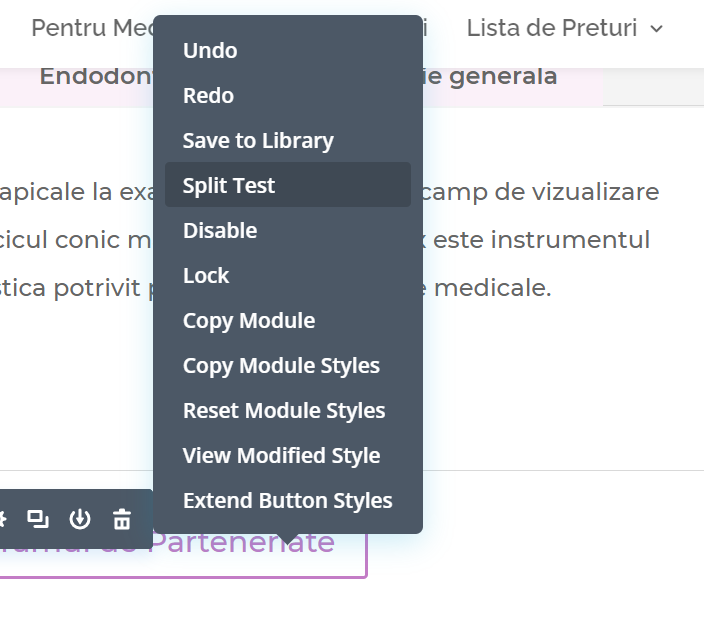Click Save to Library menu entry
The height and width of the screenshot is (642, 704).
coord(258,140)
